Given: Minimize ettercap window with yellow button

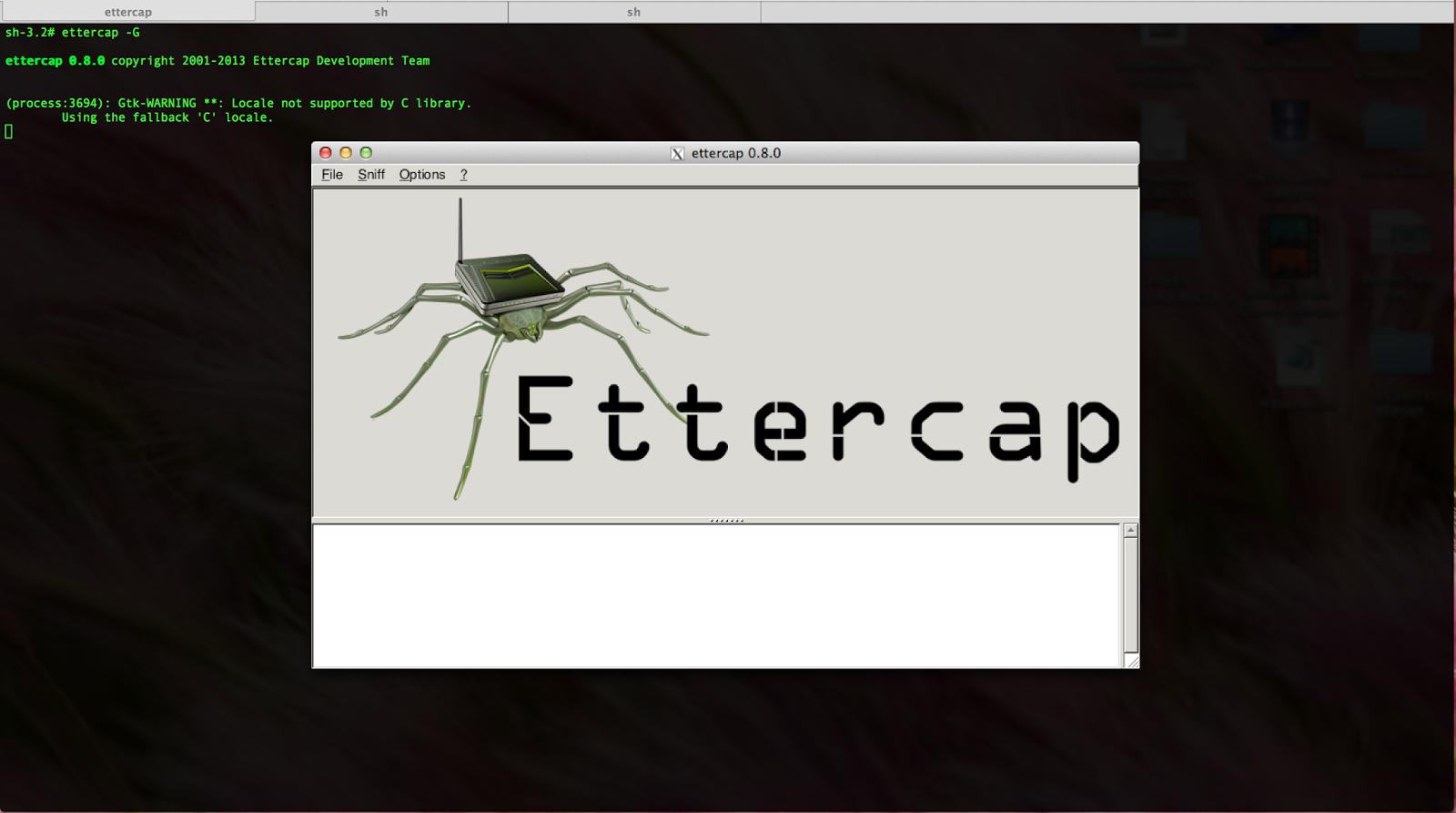Looking at the screenshot, I should [346, 153].
